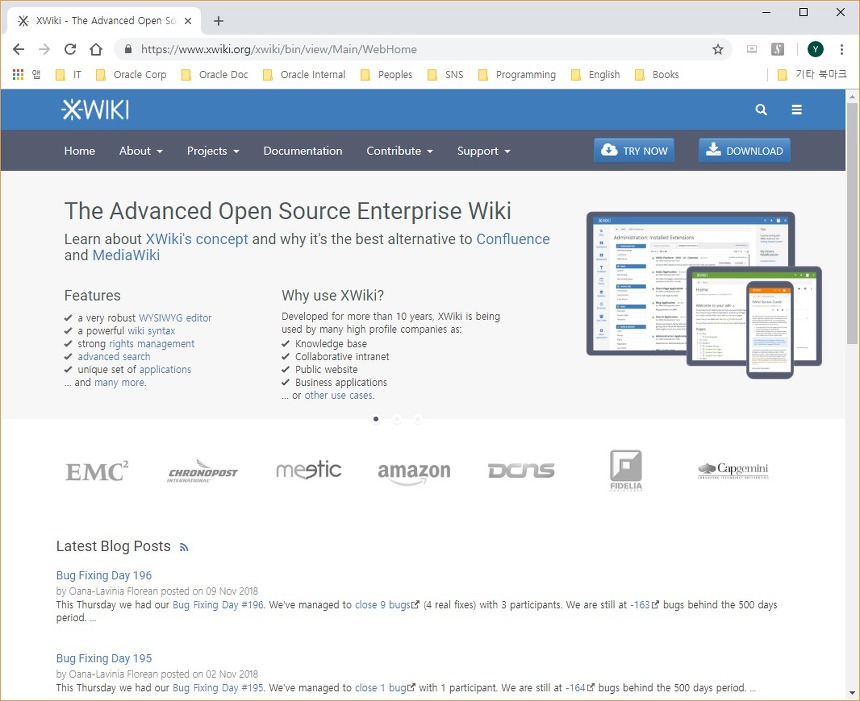Reload the page with refresh icon
Screen dimensions: 860x701
[70, 49]
